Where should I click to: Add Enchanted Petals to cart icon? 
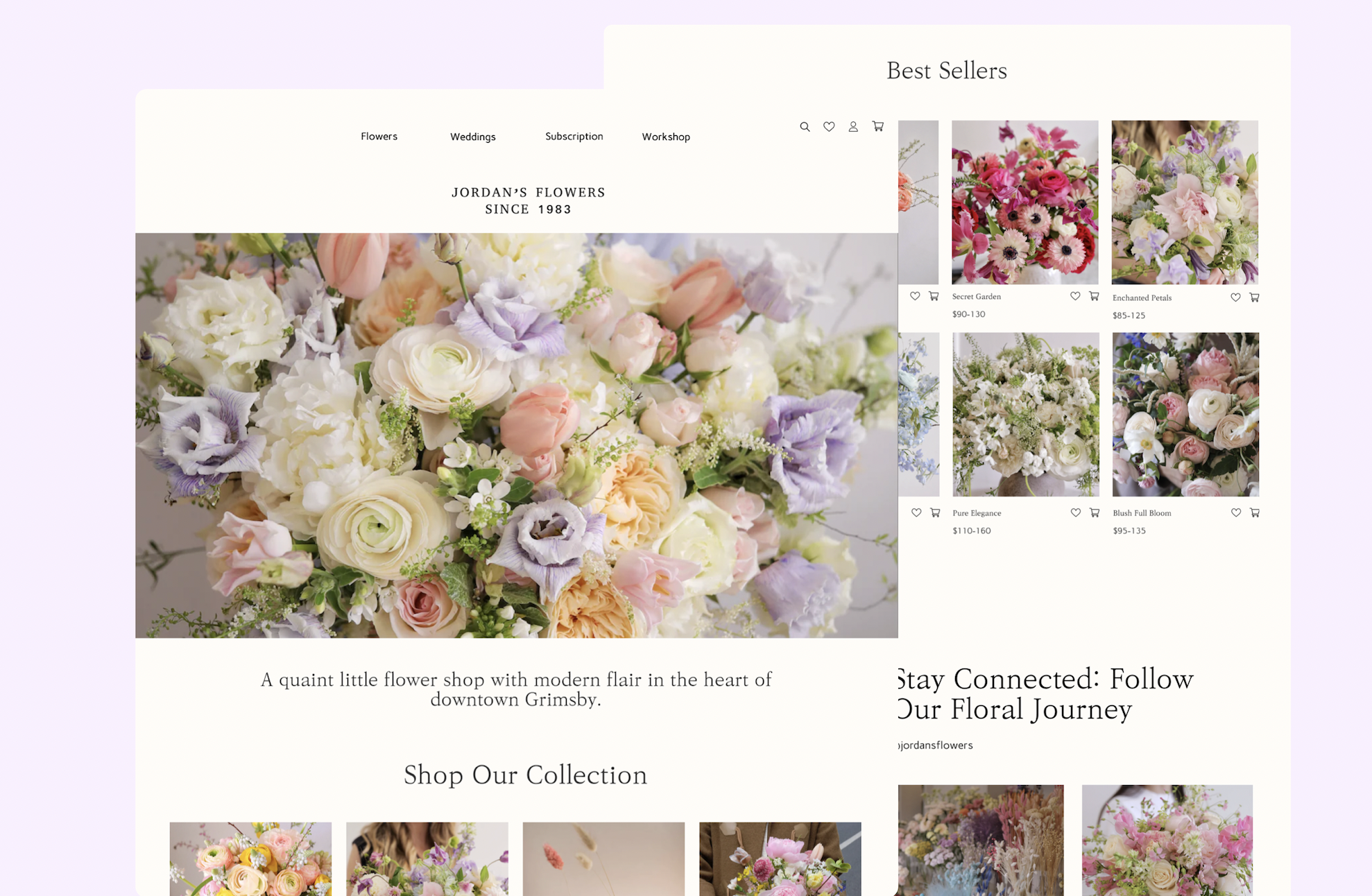1254,298
